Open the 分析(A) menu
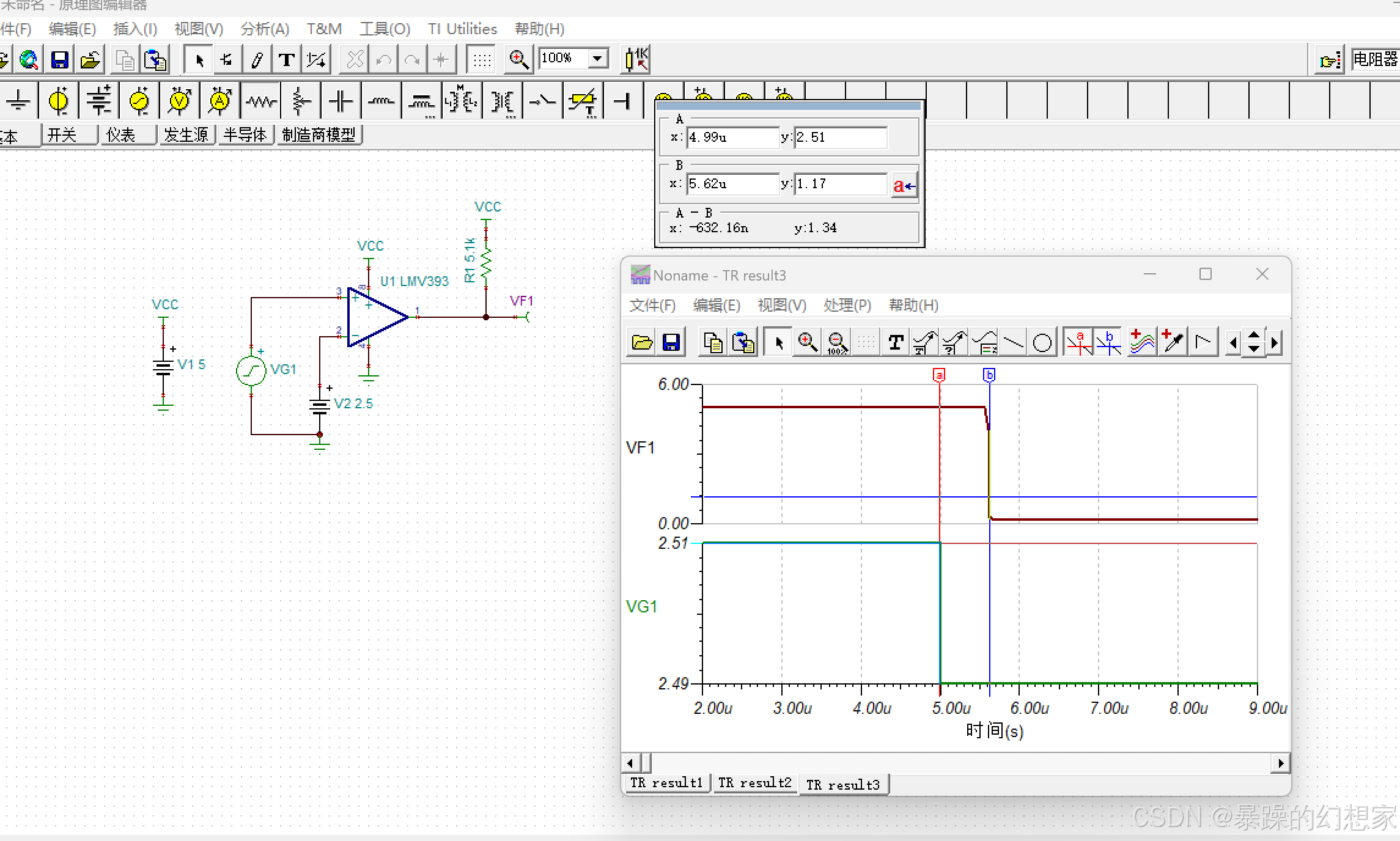 (264, 29)
